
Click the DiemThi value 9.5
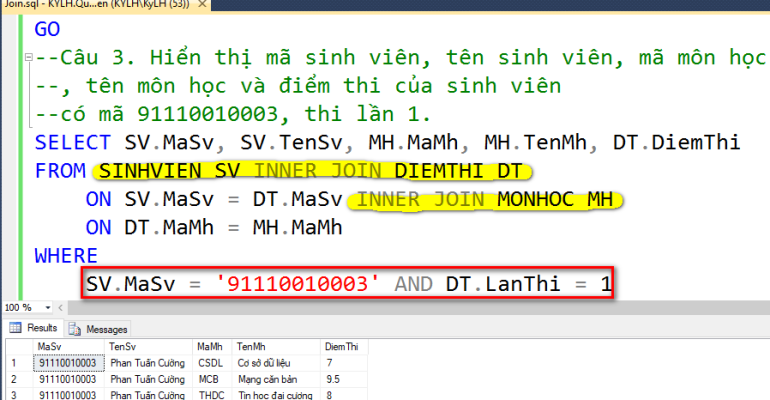344,379
